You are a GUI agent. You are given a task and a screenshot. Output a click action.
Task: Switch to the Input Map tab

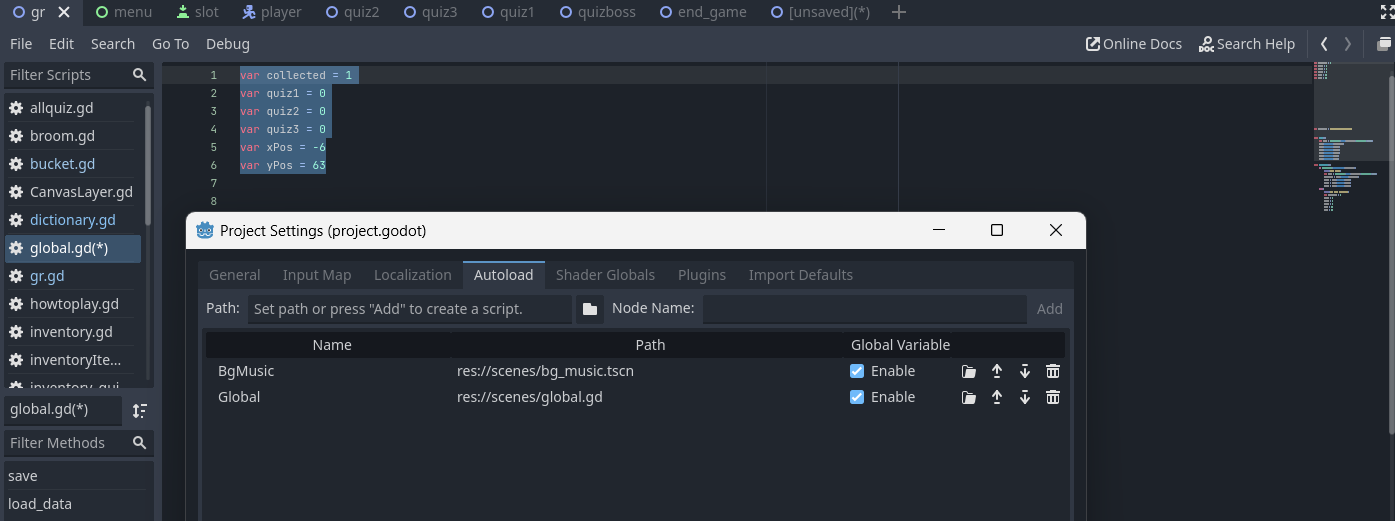[x=317, y=275]
